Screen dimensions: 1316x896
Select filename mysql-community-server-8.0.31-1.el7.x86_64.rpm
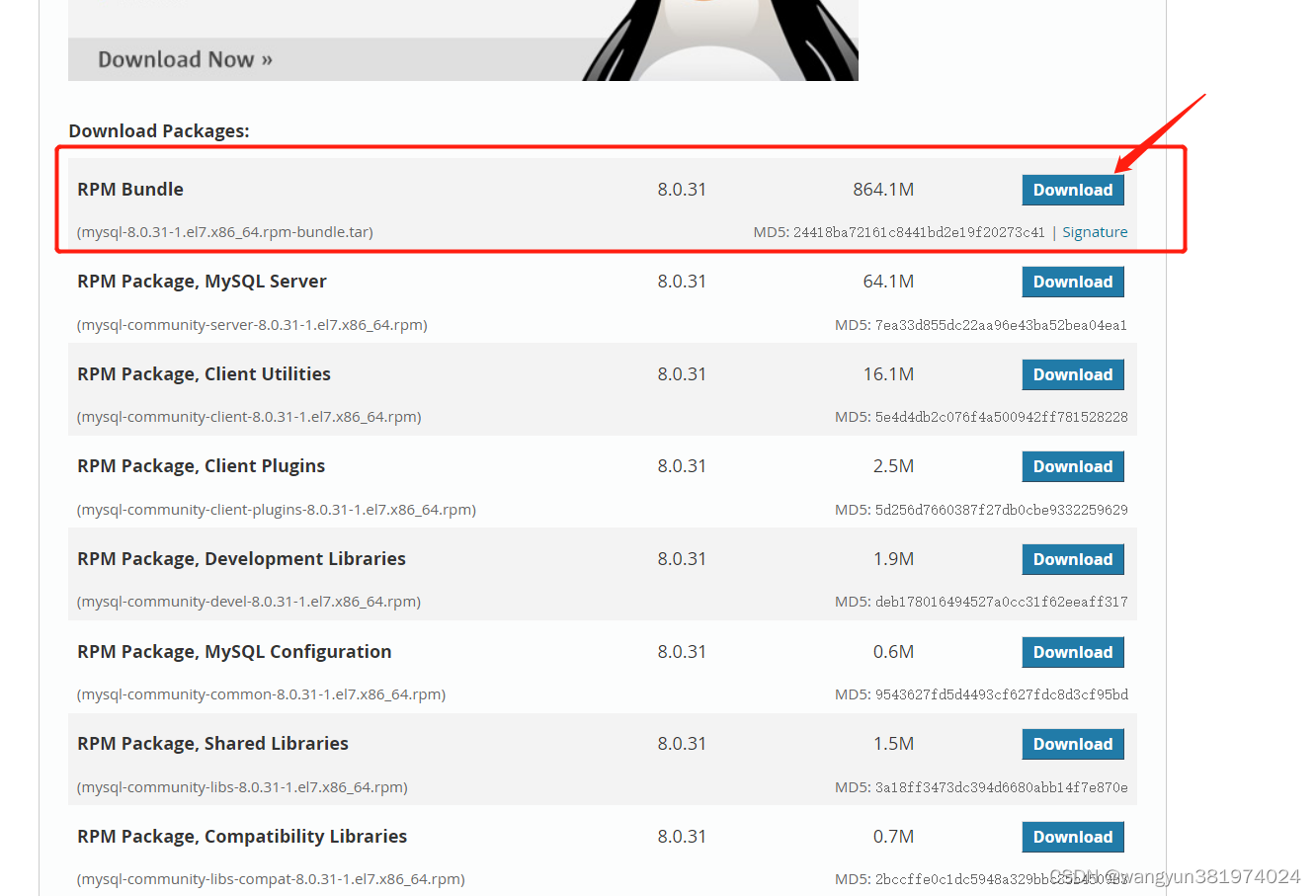pos(252,325)
